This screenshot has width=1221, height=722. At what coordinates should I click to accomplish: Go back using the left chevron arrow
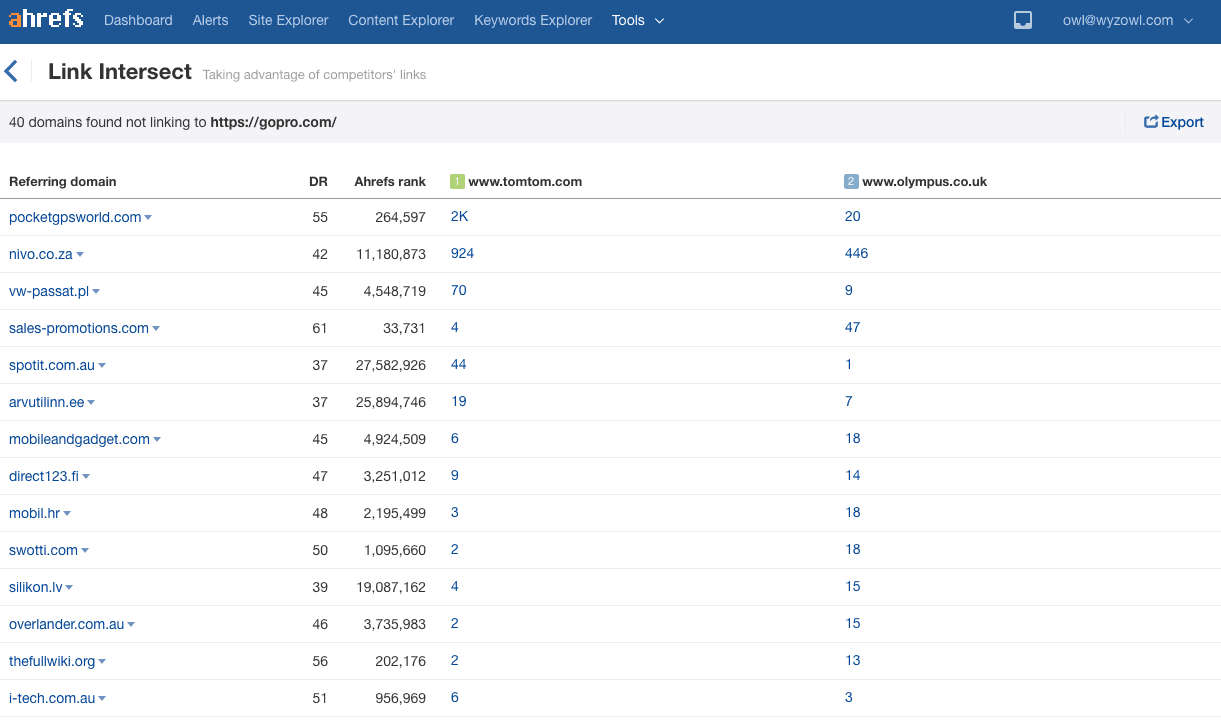11,71
